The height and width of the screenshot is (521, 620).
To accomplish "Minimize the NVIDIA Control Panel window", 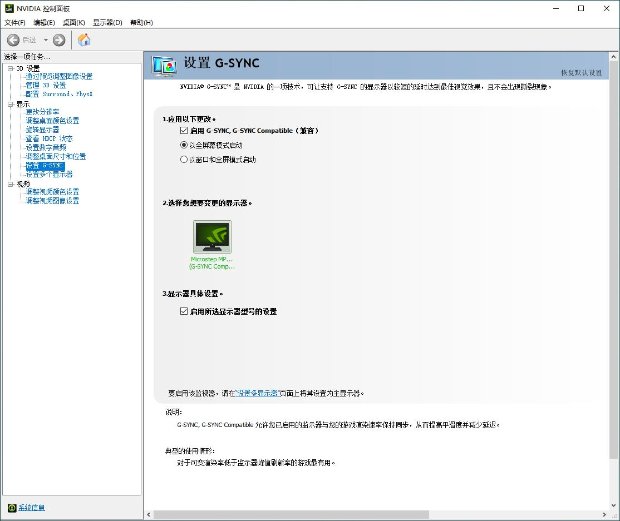I will click(x=556, y=8).
